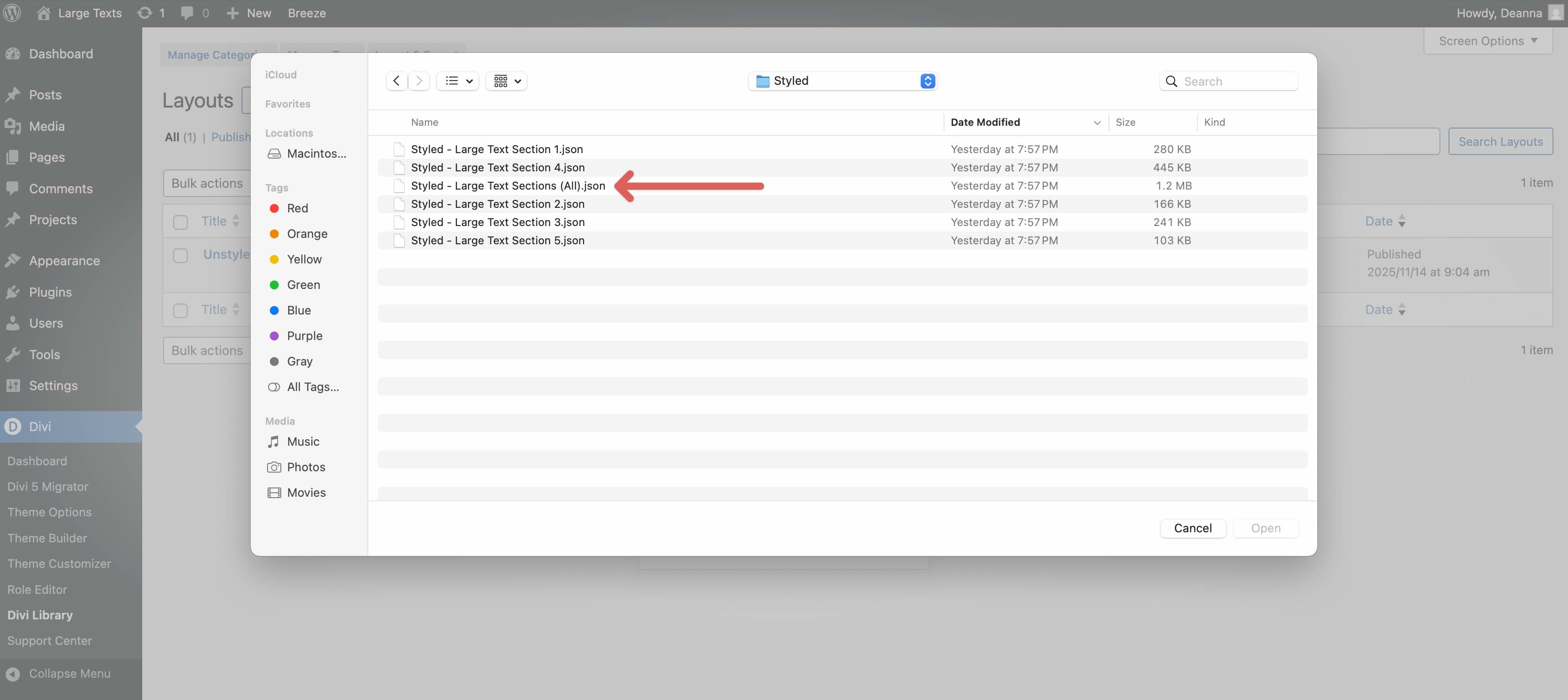Navigate back using the left arrow
The width and height of the screenshot is (1568, 700).
[396, 80]
